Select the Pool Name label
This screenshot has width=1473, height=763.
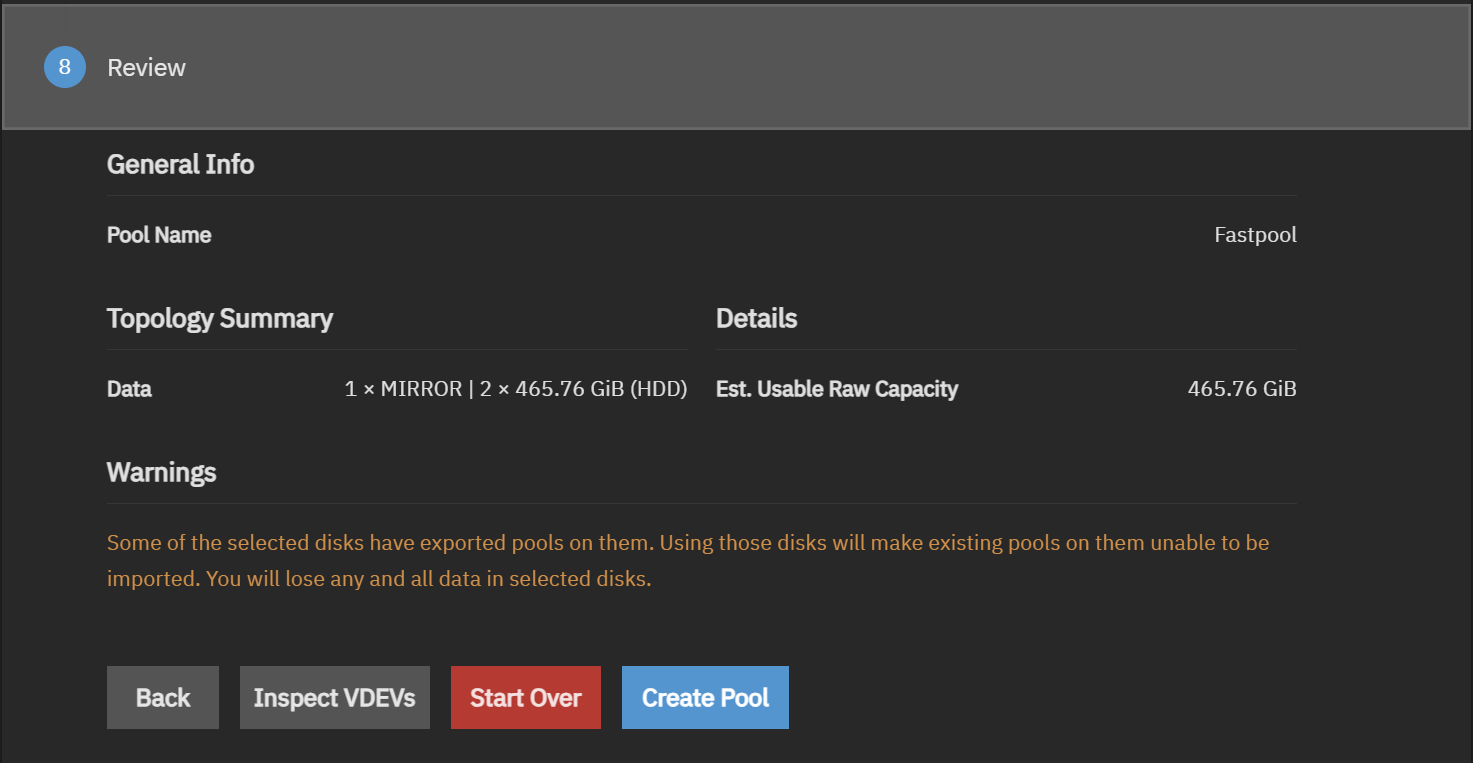pyautogui.click(x=159, y=235)
